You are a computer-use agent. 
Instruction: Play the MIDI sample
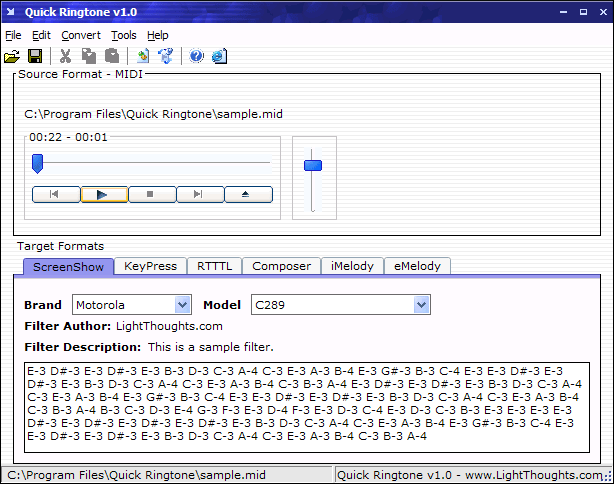click(x=104, y=195)
